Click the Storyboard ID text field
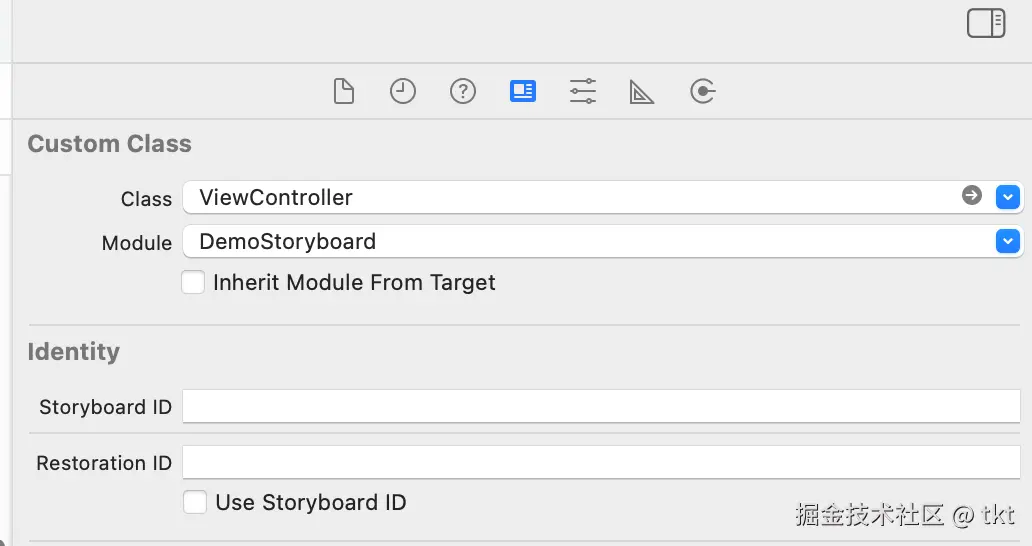The image size is (1032, 546). pyautogui.click(x=600, y=407)
